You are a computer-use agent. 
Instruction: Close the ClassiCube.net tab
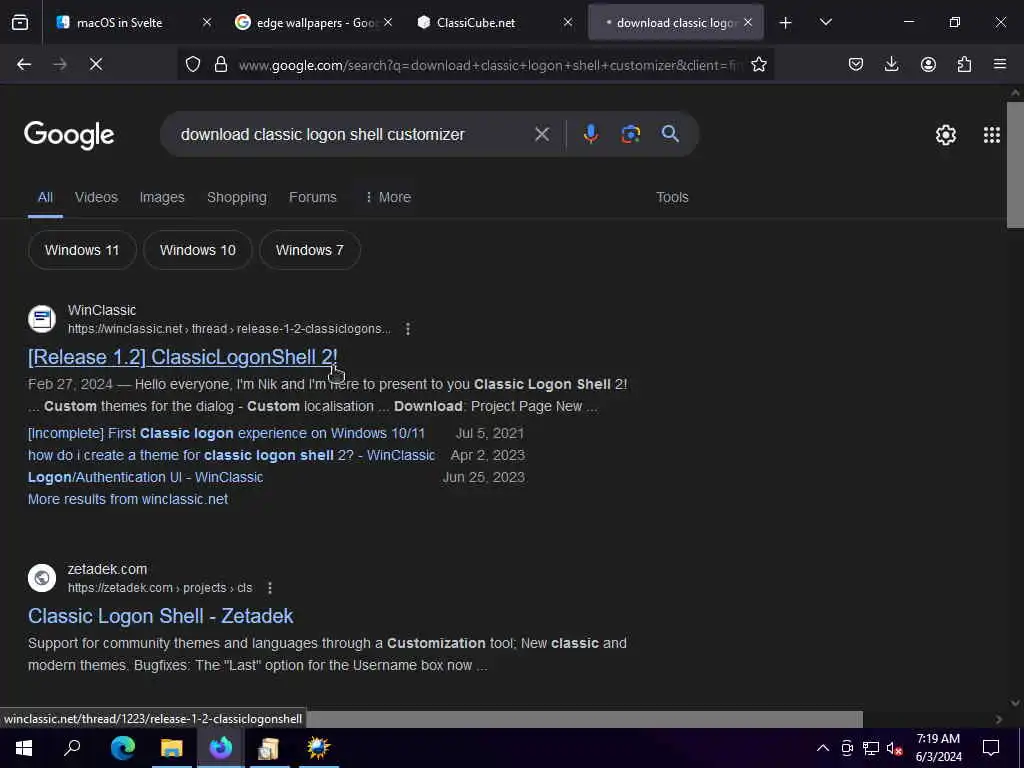[568, 22]
